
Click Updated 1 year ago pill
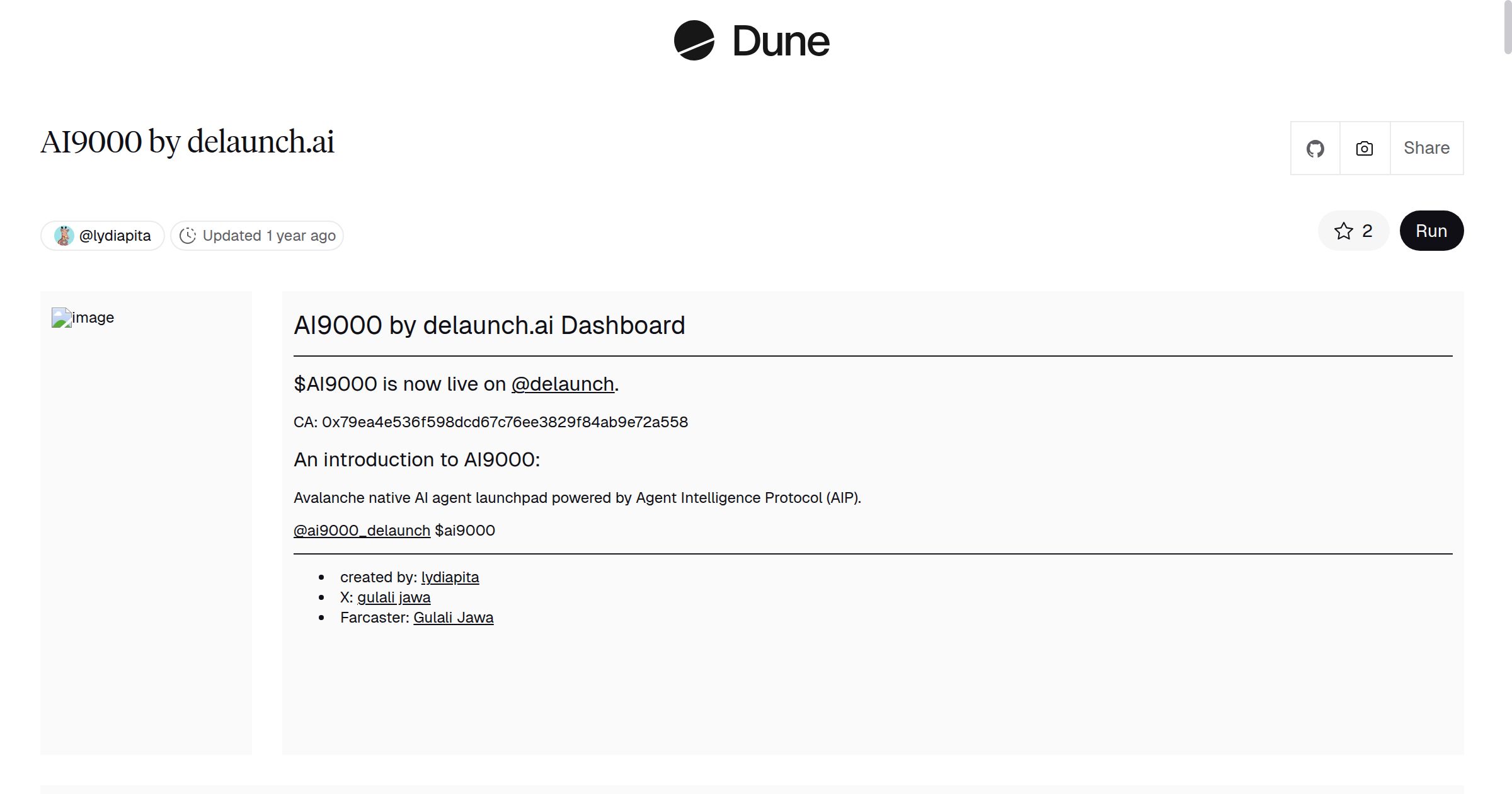tap(256, 235)
